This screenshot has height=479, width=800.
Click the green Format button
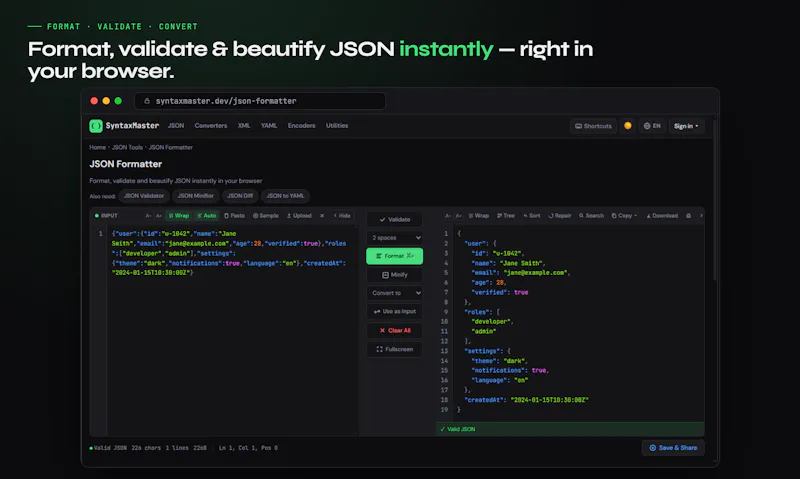395,256
